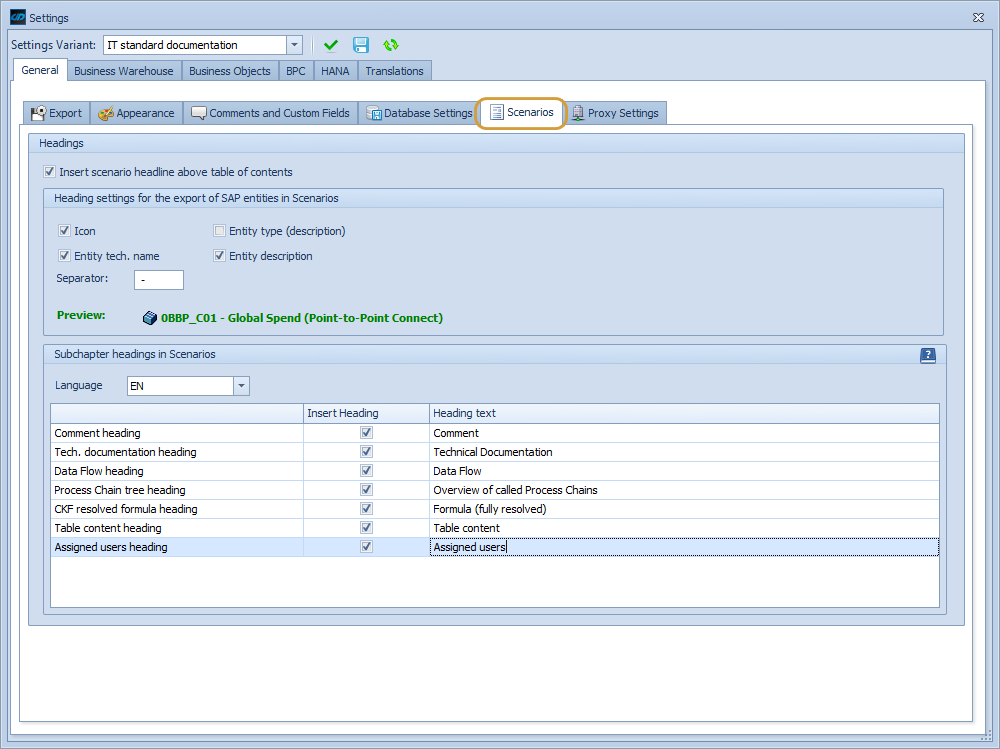This screenshot has width=1000, height=749.
Task: Enable Entity type (description) checkbox
Action: (219, 231)
